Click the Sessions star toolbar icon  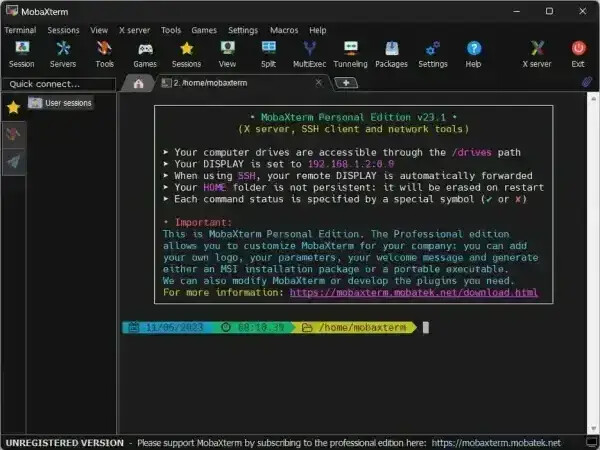click(x=186, y=54)
